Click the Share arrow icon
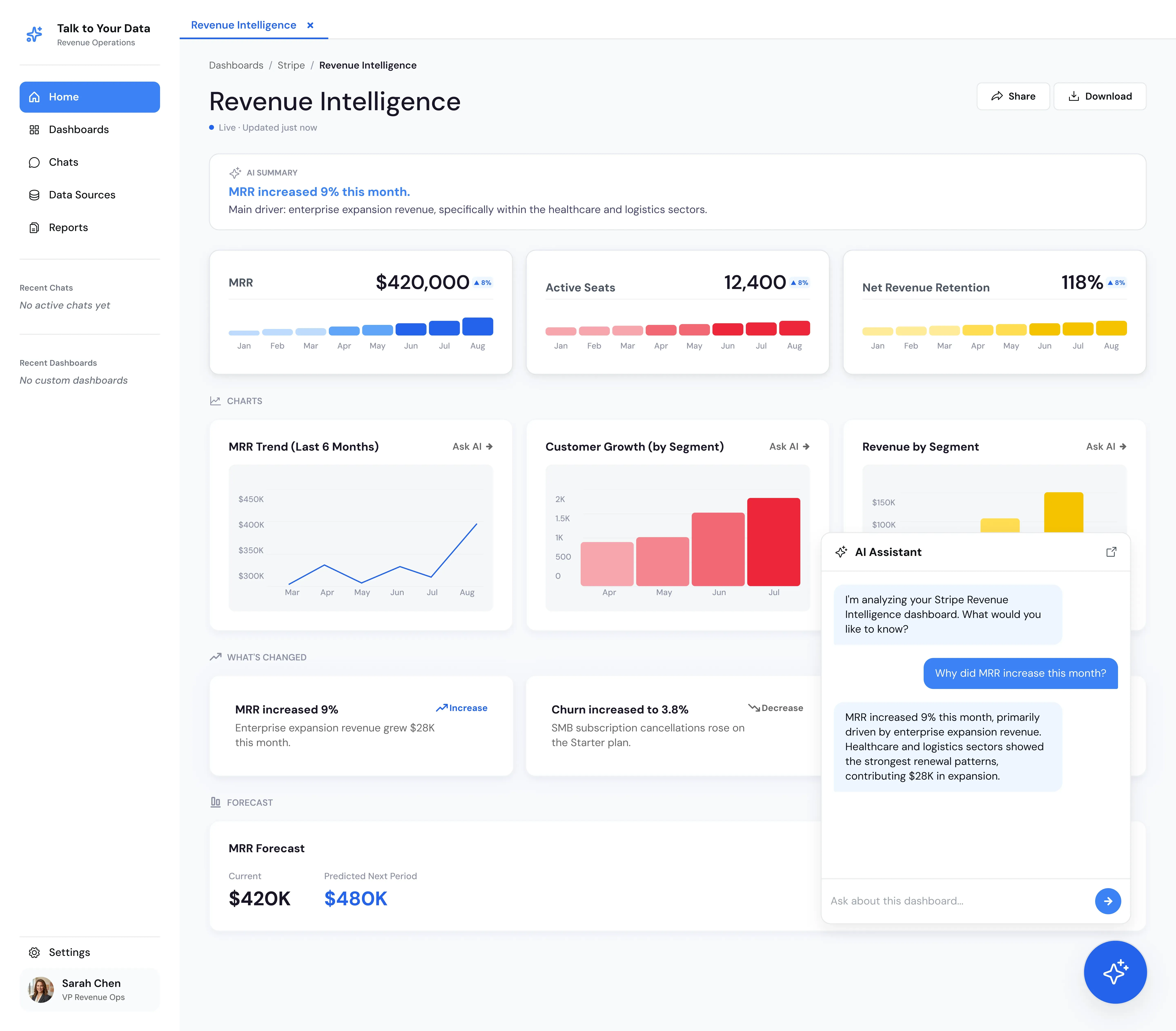Screen dimensions: 1176x1031 pos(997,97)
